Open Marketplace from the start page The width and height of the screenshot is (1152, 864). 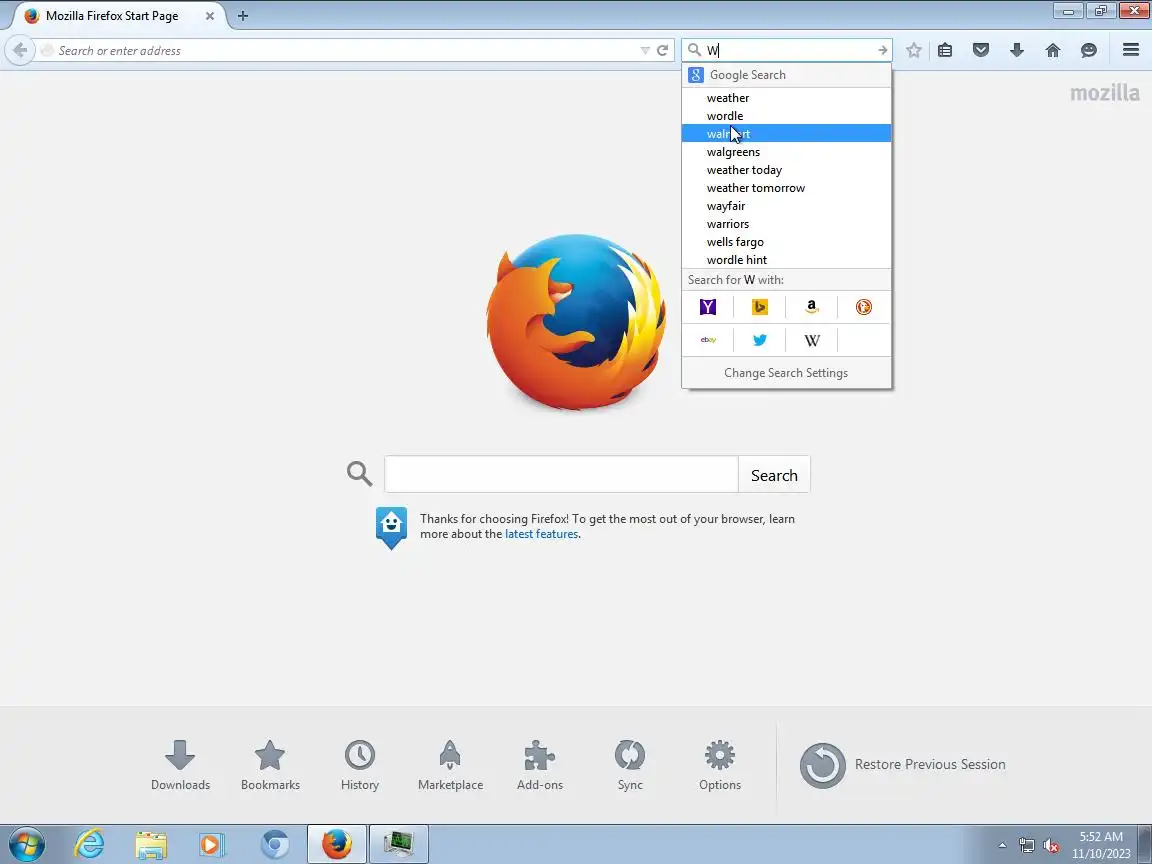tap(450, 765)
